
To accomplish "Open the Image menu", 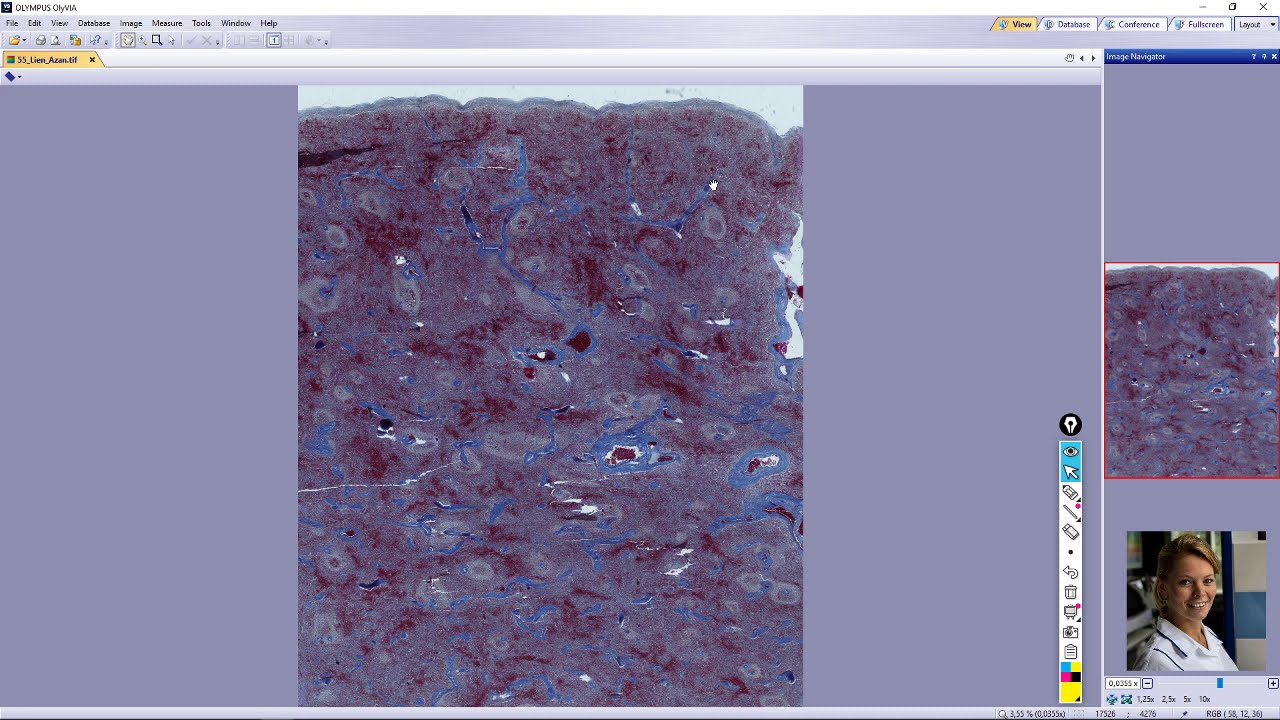I will 131,23.
